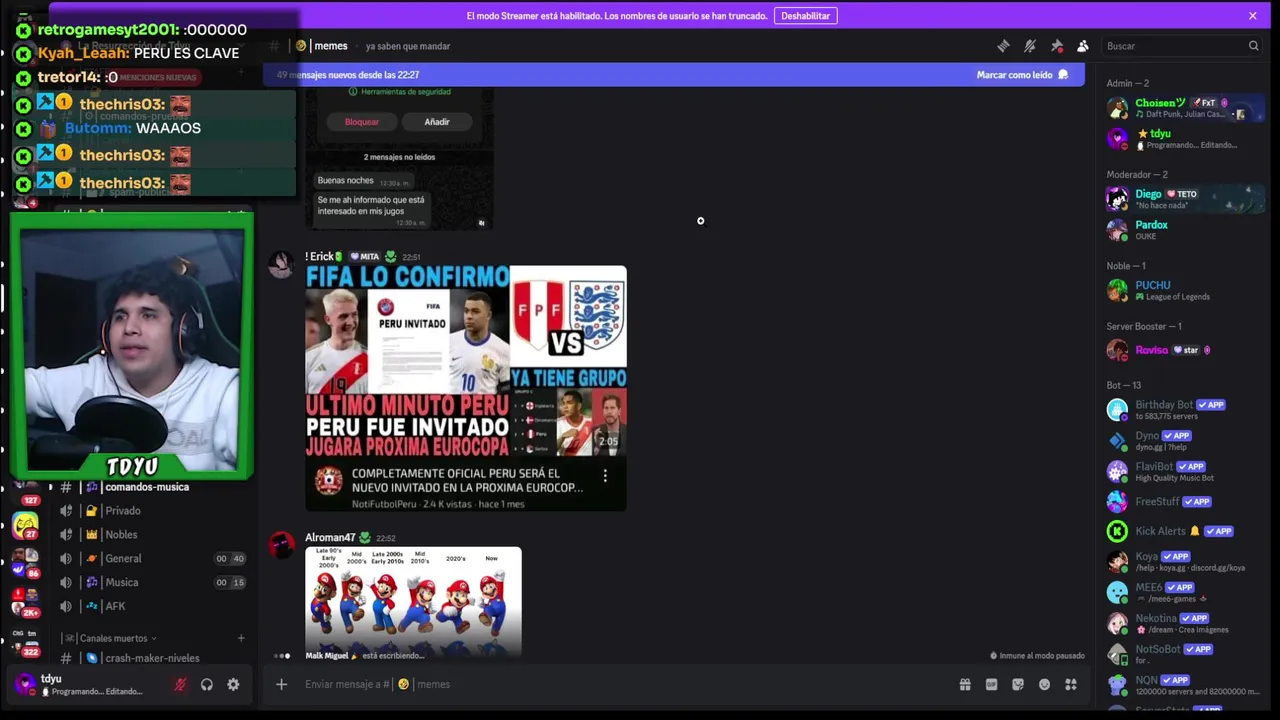Open server folder with 2K+ badge
Screen dimensions: 1280x720
coord(26,600)
